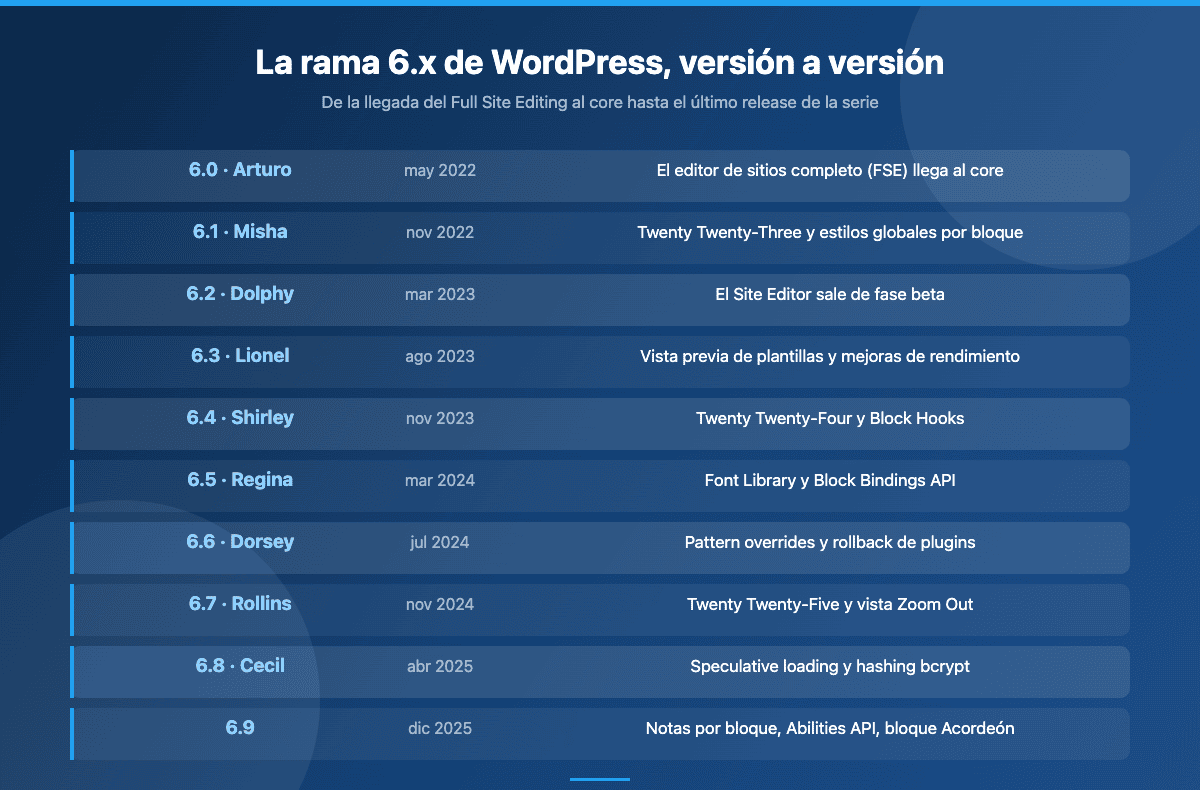The height and width of the screenshot is (790, 1200).
Task: Select the '6.6 · Dorsey' version label
Action: click(x=240, y=542)
